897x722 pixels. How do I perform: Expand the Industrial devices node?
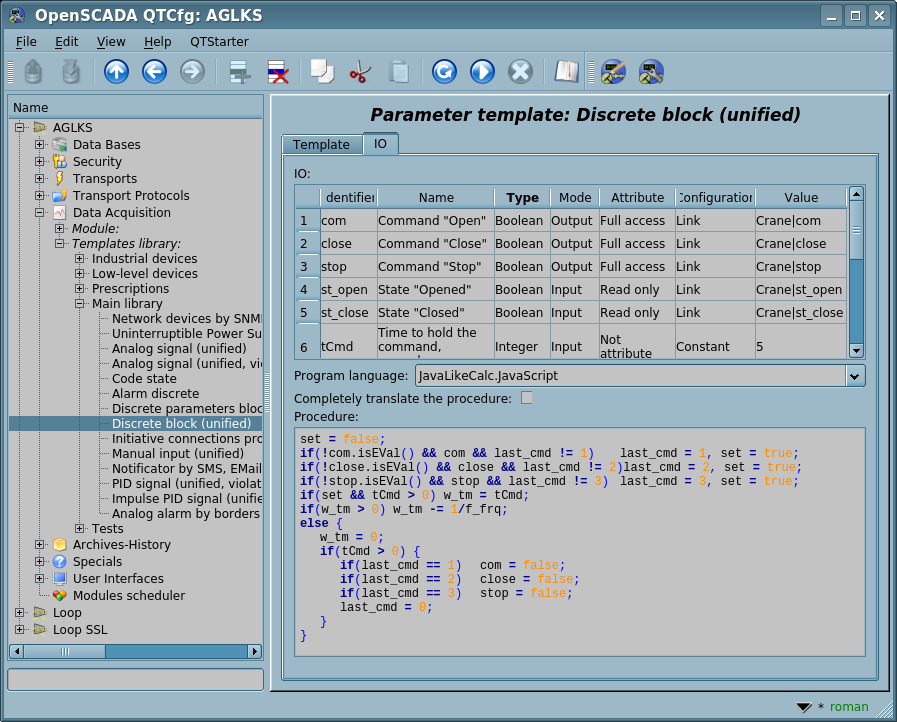coord(80,259)
